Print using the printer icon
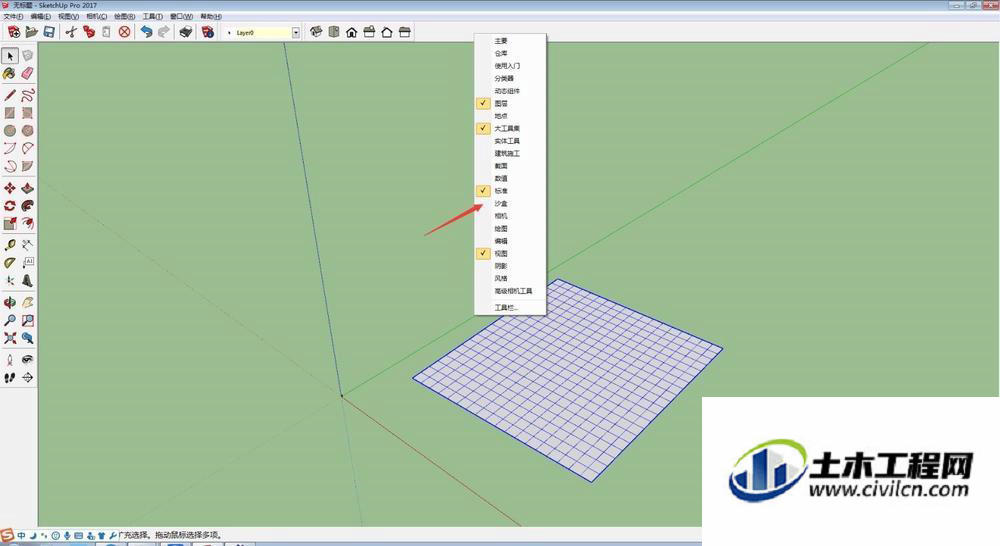1000x546 pixels. point(186,32)
